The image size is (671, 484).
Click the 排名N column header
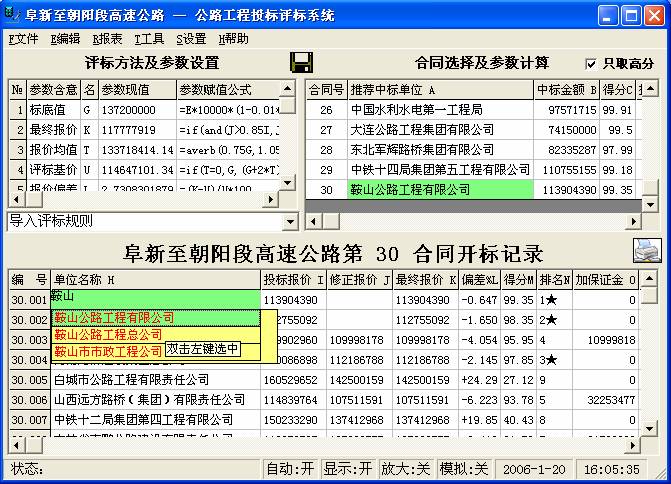555,280
